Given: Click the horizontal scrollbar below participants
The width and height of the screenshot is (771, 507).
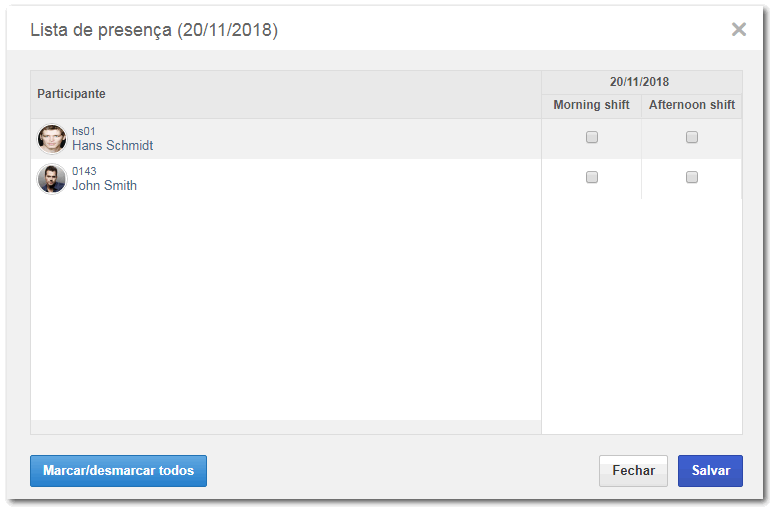Looking at the screenshot, I should [x=286, y=427].
